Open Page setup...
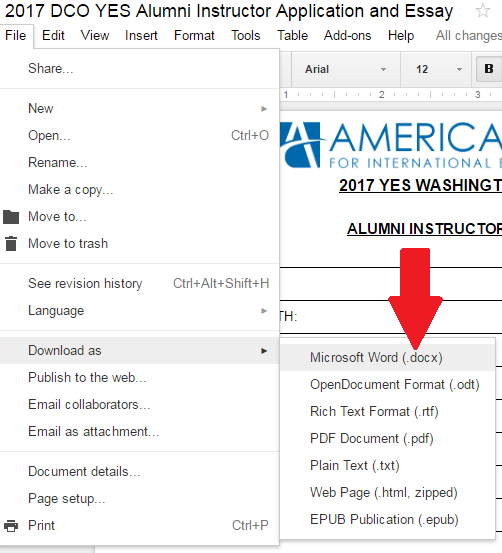502x553 pixels. 140,499
